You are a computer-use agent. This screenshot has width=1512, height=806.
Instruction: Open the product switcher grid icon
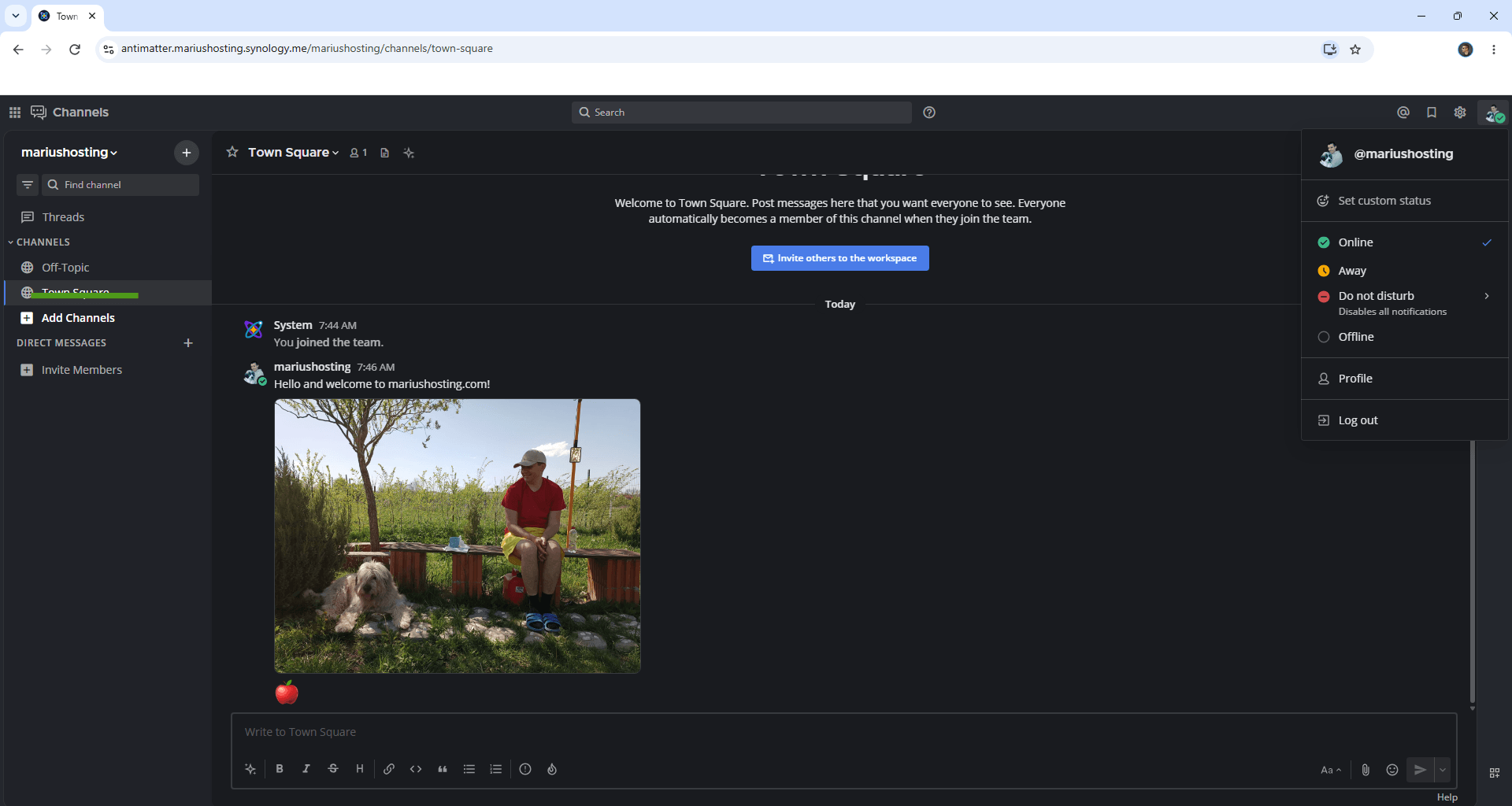point(14,113)
